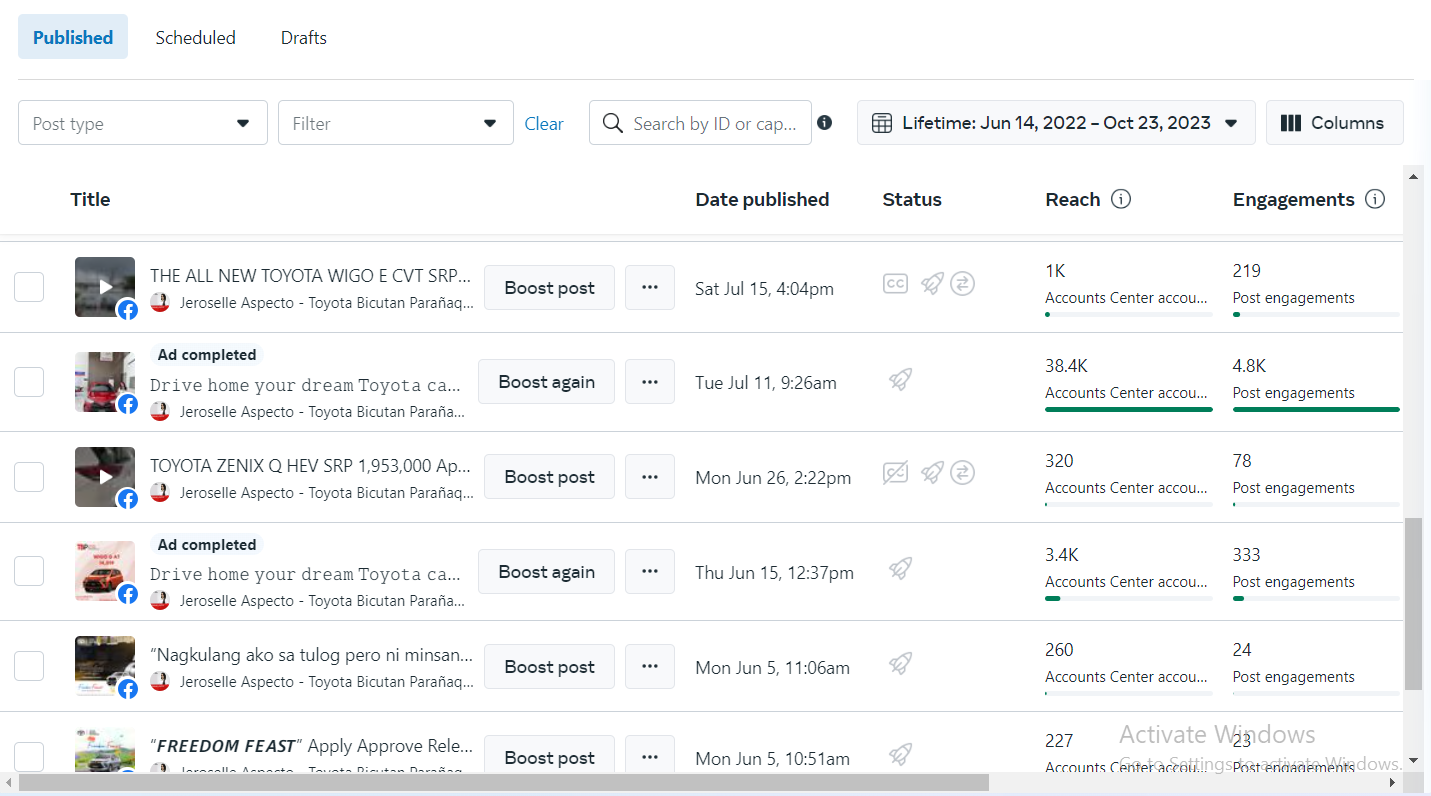Check the box for Nagkulang ako post
This screenshot has height=796, width=1431.
(x=29, y=666)
